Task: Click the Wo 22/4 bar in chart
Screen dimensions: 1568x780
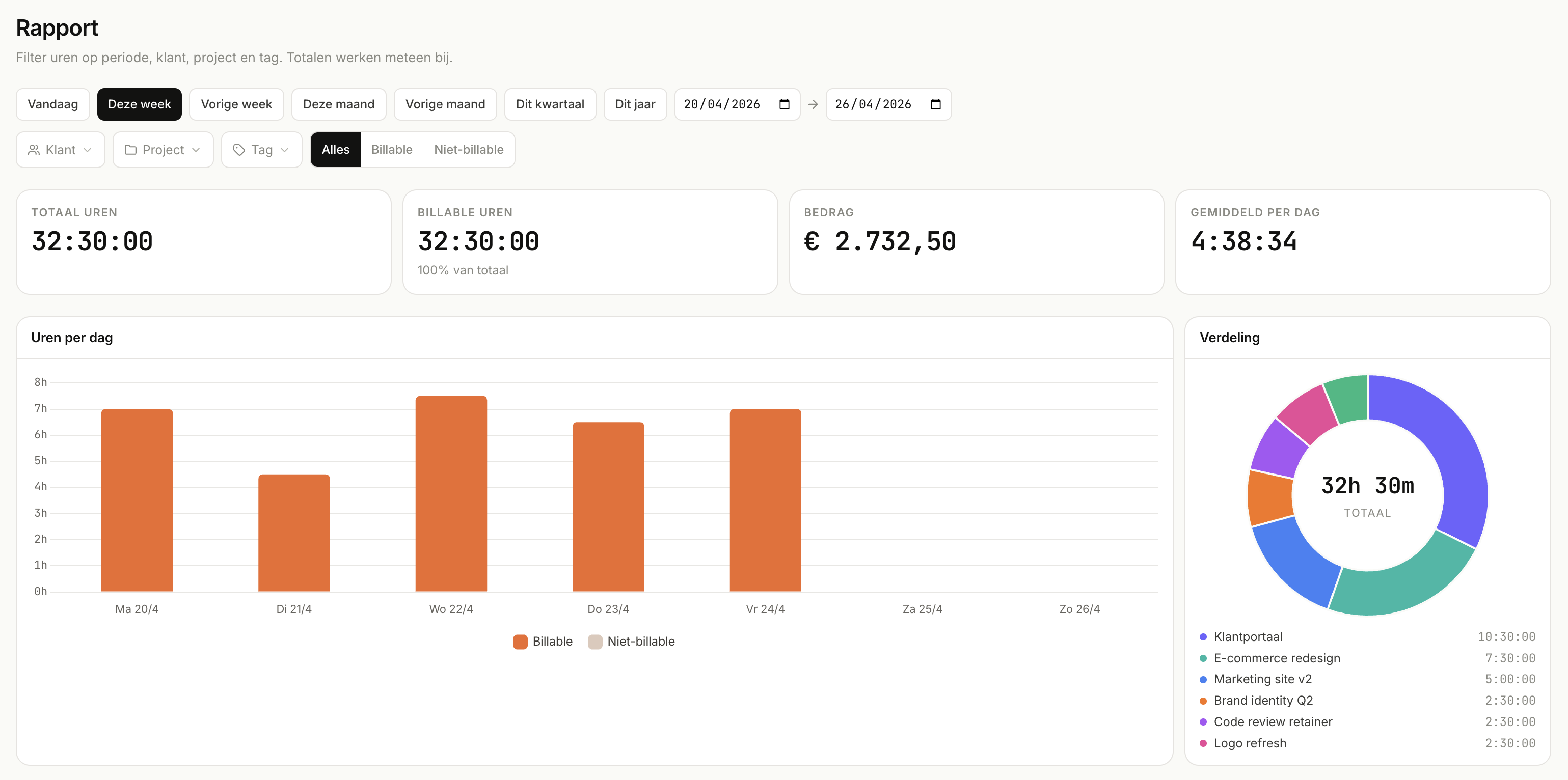Action: [451, 493]
